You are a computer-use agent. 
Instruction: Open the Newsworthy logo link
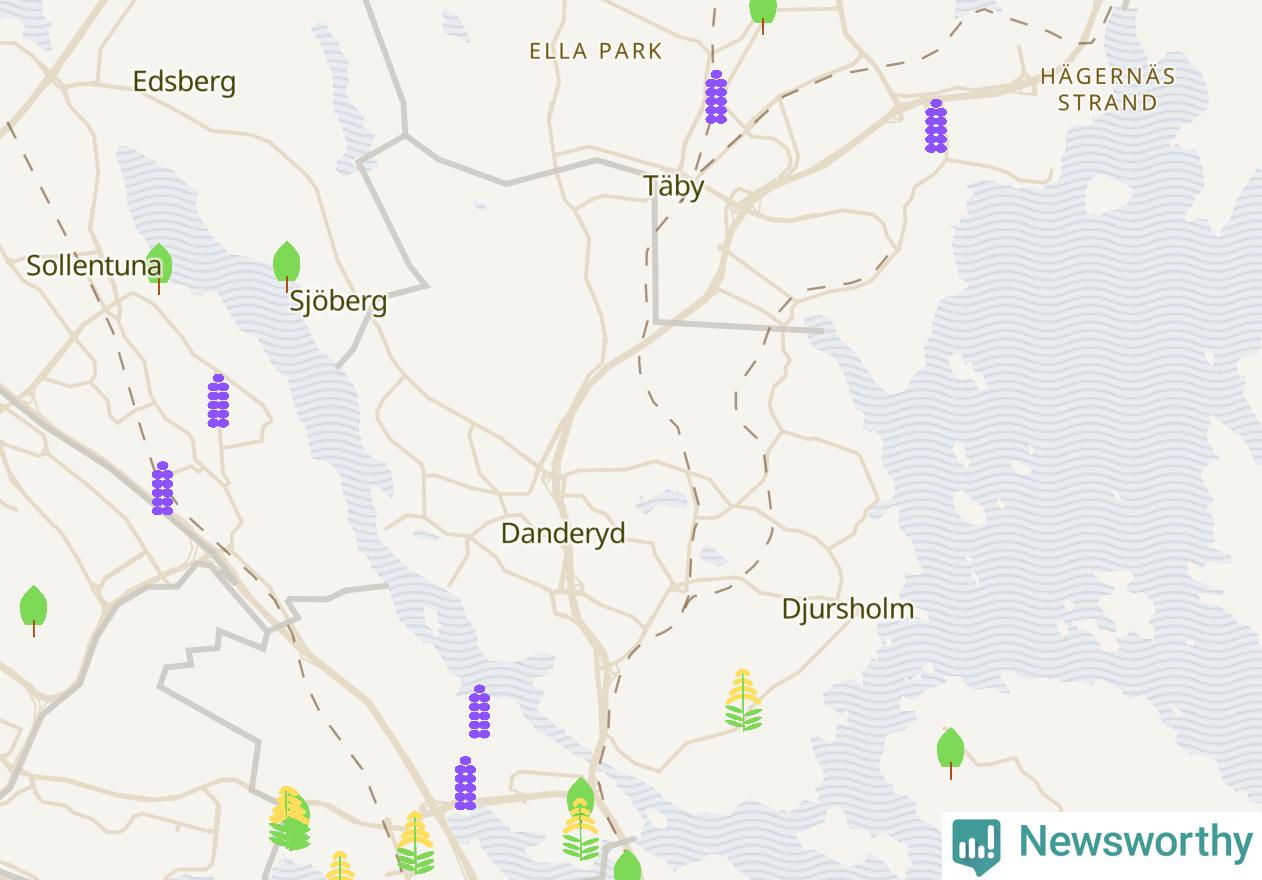click(1102, 843)
